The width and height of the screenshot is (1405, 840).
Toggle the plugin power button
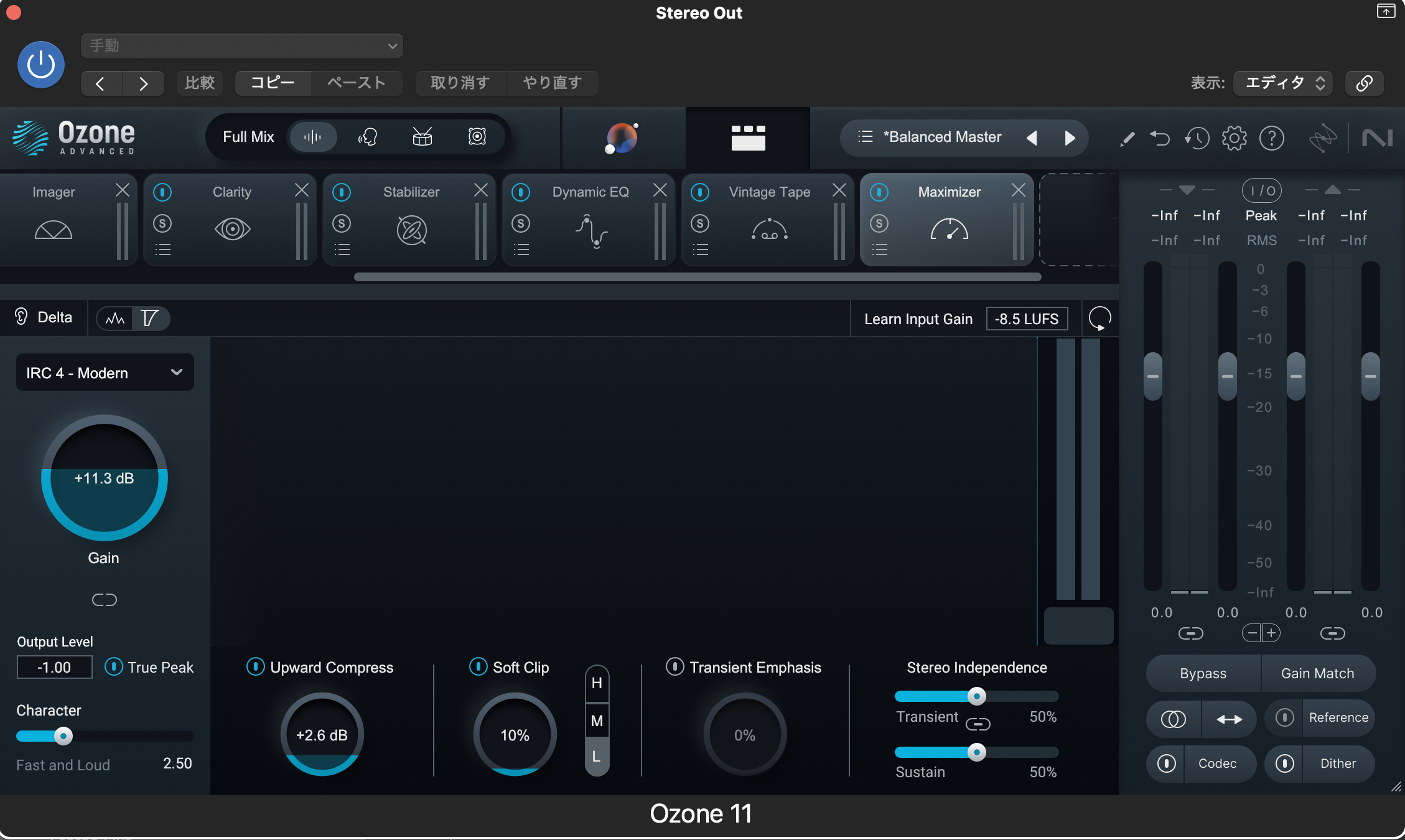[x=41, y=65]
